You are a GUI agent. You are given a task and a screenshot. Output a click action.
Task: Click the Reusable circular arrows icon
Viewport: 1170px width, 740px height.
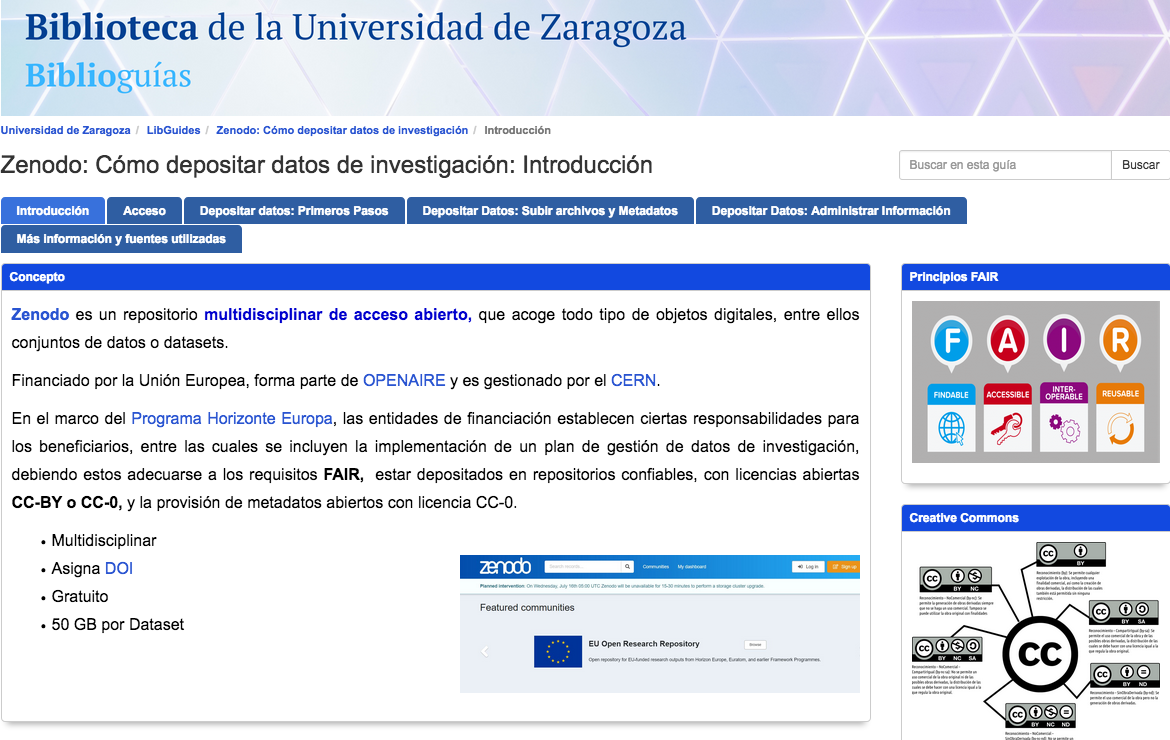tap(1120, 429)
